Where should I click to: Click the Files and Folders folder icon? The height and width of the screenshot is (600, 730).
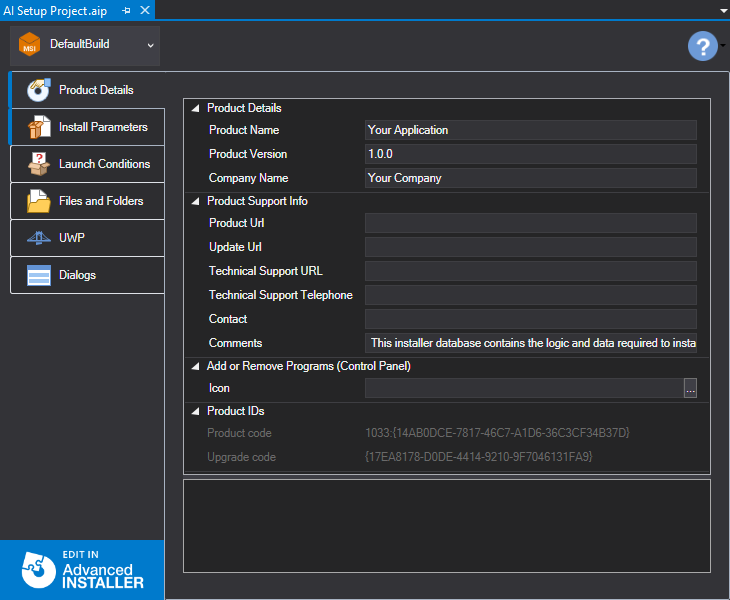tap(38, 201)
